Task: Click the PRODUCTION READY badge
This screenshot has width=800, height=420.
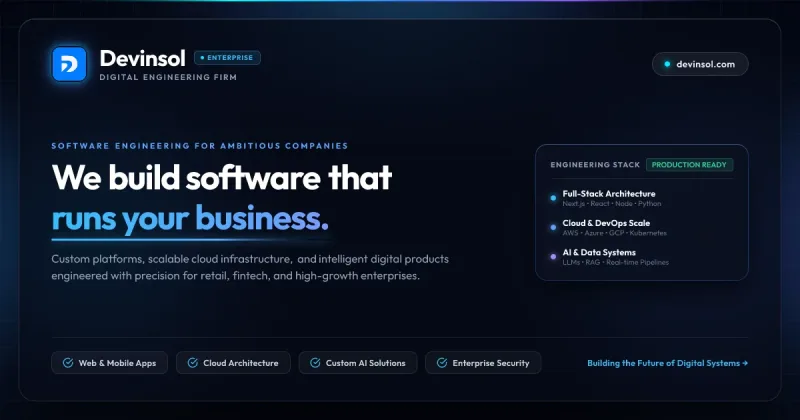Action: 689,165
